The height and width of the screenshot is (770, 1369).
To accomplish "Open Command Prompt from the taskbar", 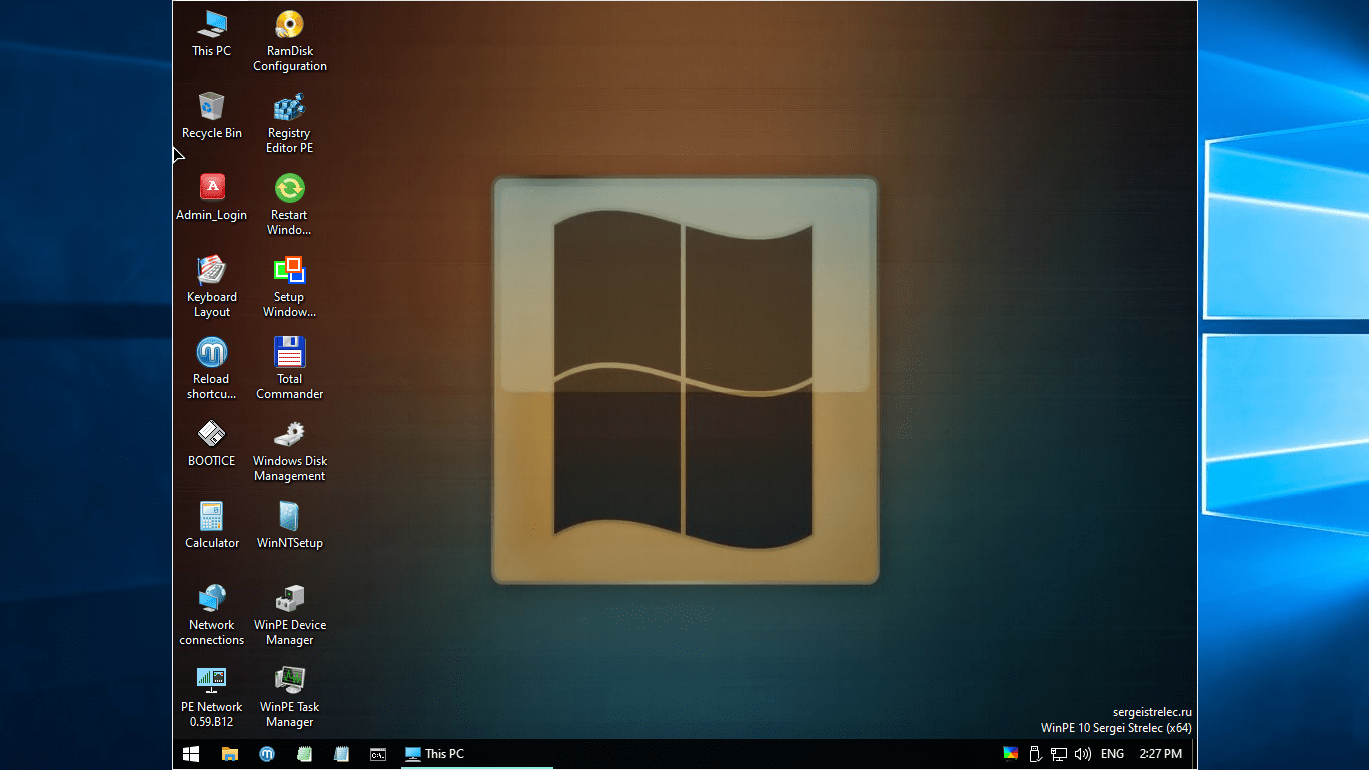I will point(378,754).
